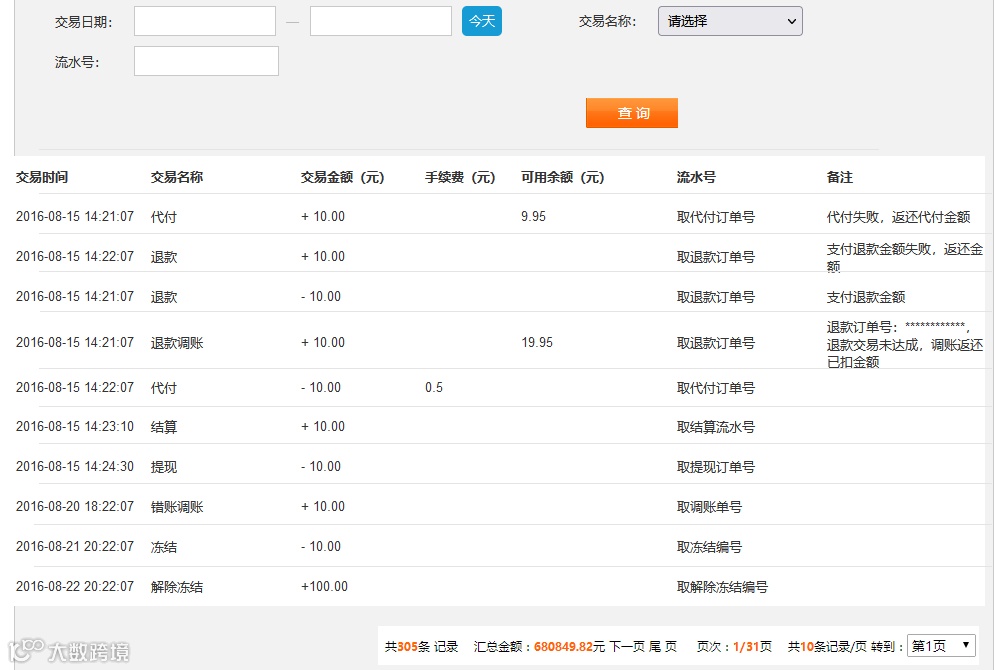Click the 备注 column header
Screen dimensions: 995x670
(840, 177)
